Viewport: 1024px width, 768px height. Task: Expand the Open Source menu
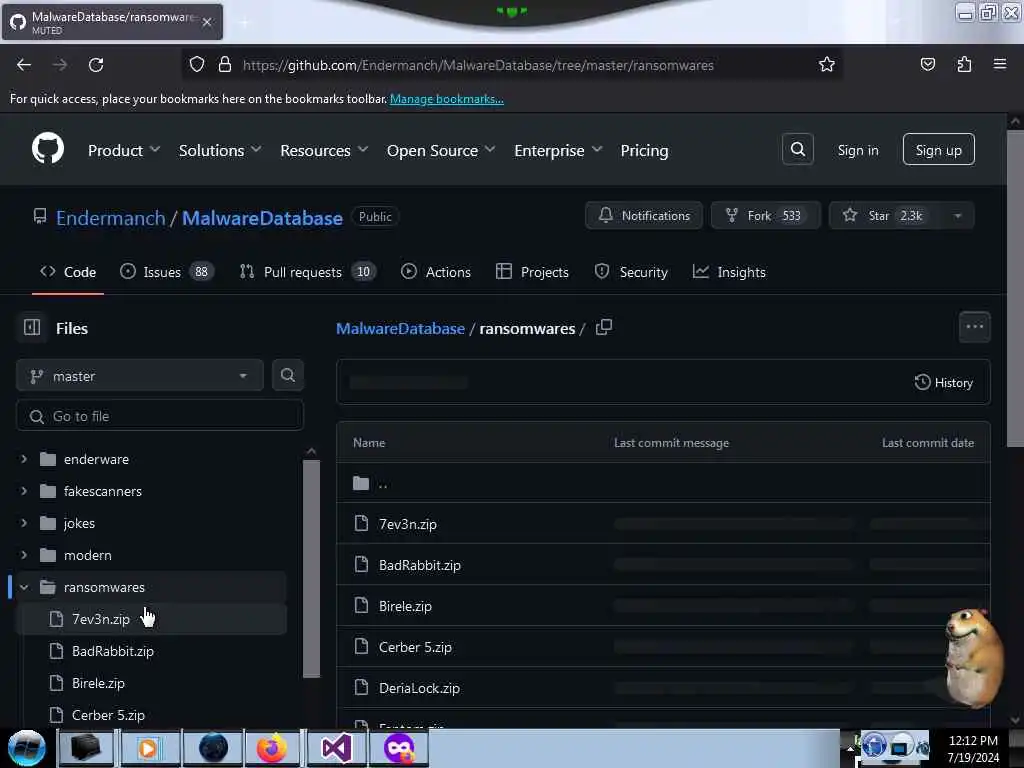click(441, 150)
